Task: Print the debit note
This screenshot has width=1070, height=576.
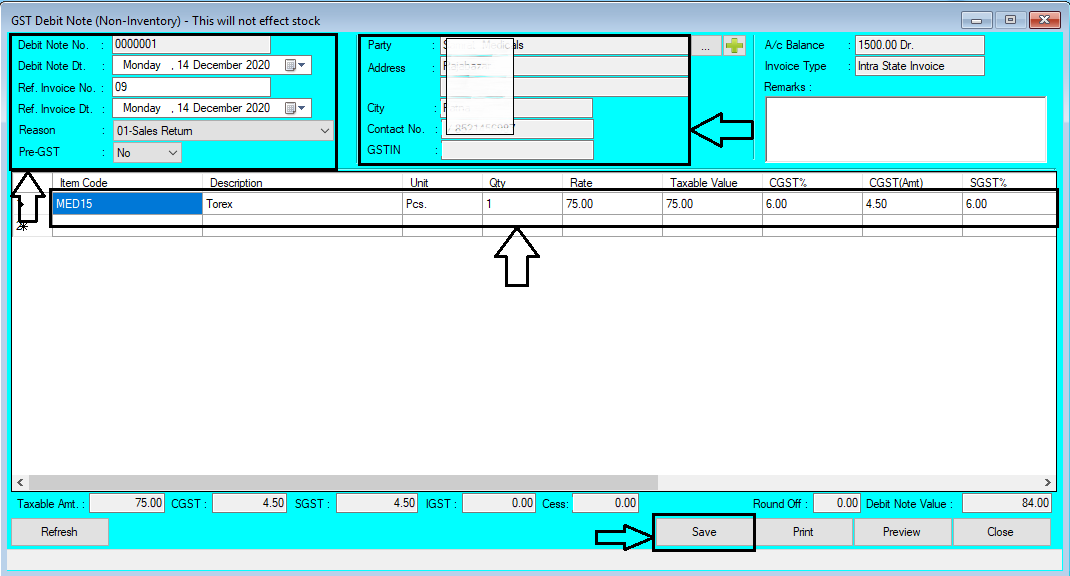Action: click(x=803, y=531)
